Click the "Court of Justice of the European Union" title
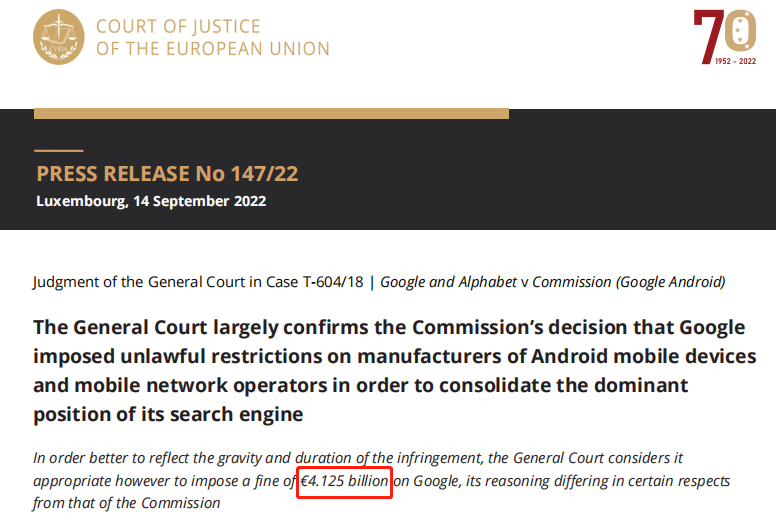 click(x=212, y=37)
